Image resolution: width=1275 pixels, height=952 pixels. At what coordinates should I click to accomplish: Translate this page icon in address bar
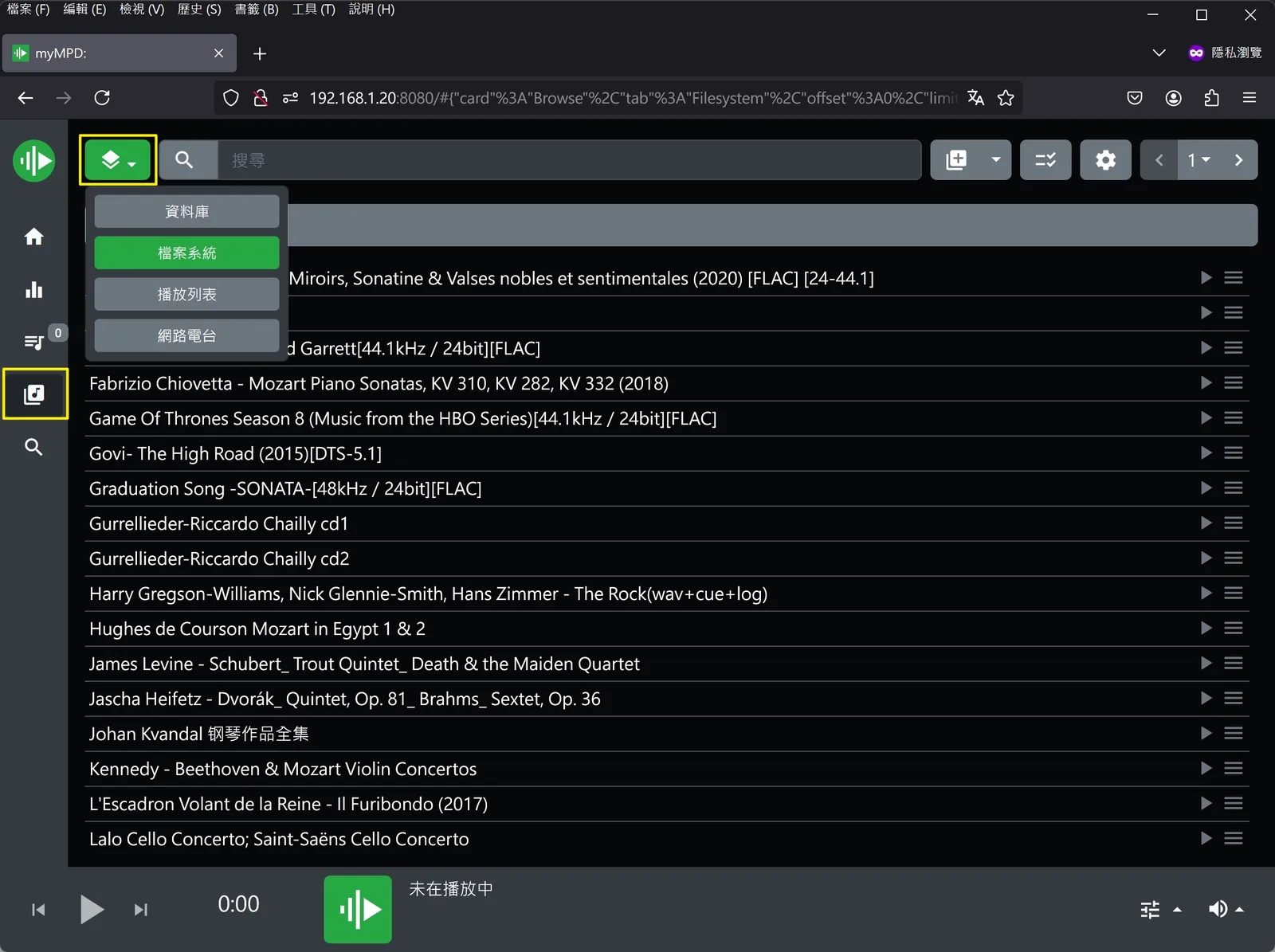[x=975, y=98]
